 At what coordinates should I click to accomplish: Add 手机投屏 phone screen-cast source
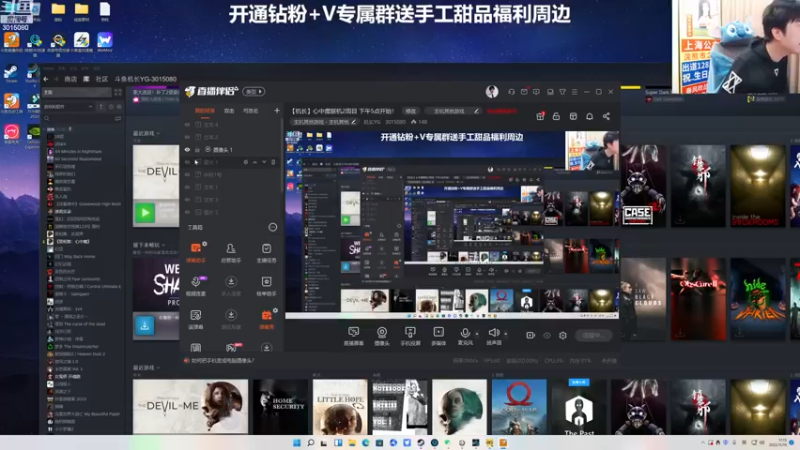(410, 336)
